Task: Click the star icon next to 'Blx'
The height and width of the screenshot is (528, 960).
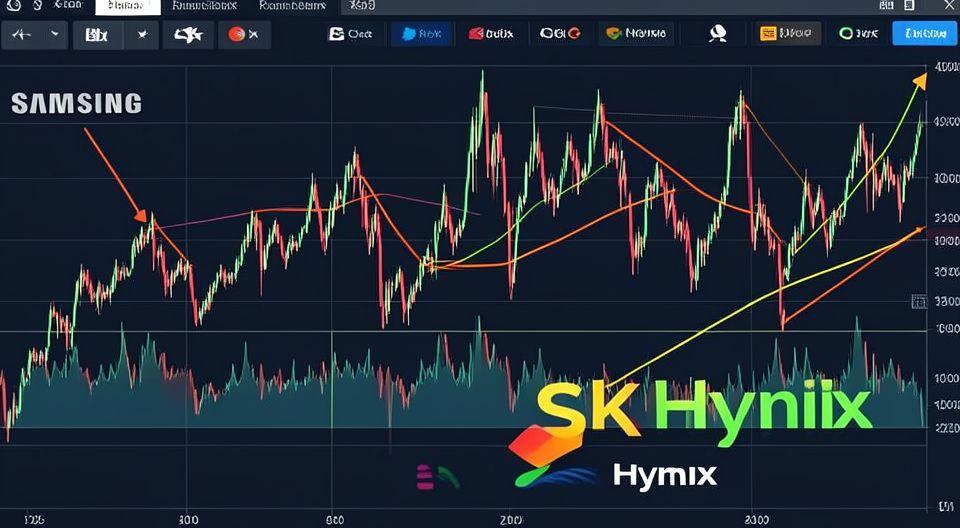Action: [142, 34]
